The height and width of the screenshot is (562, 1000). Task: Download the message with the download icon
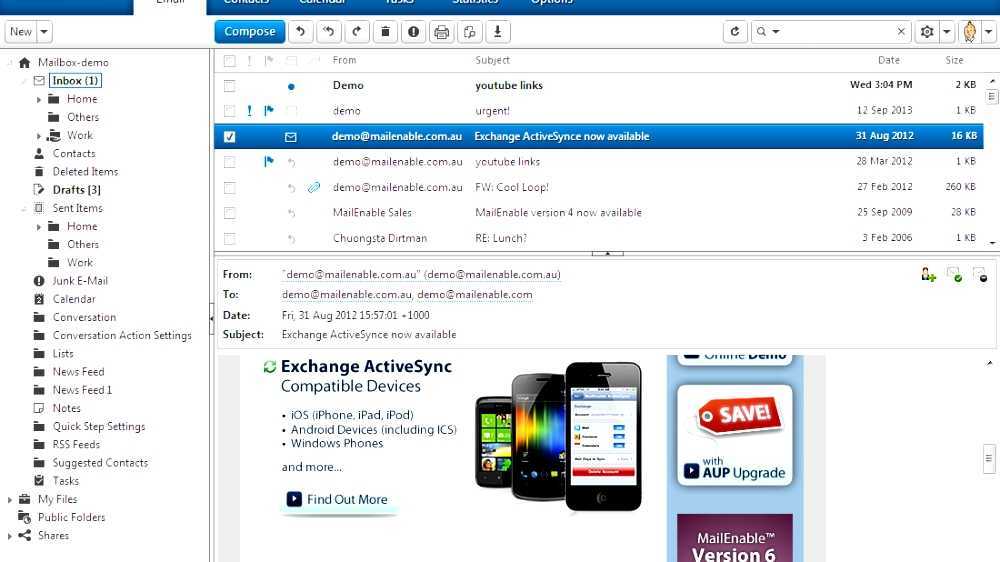point(497,31)
